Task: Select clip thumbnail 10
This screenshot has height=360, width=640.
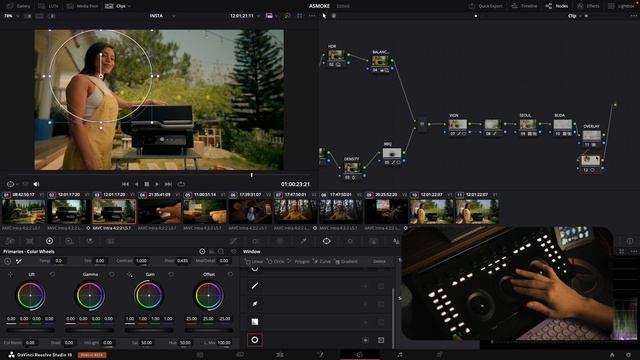Action: point(431,211)
